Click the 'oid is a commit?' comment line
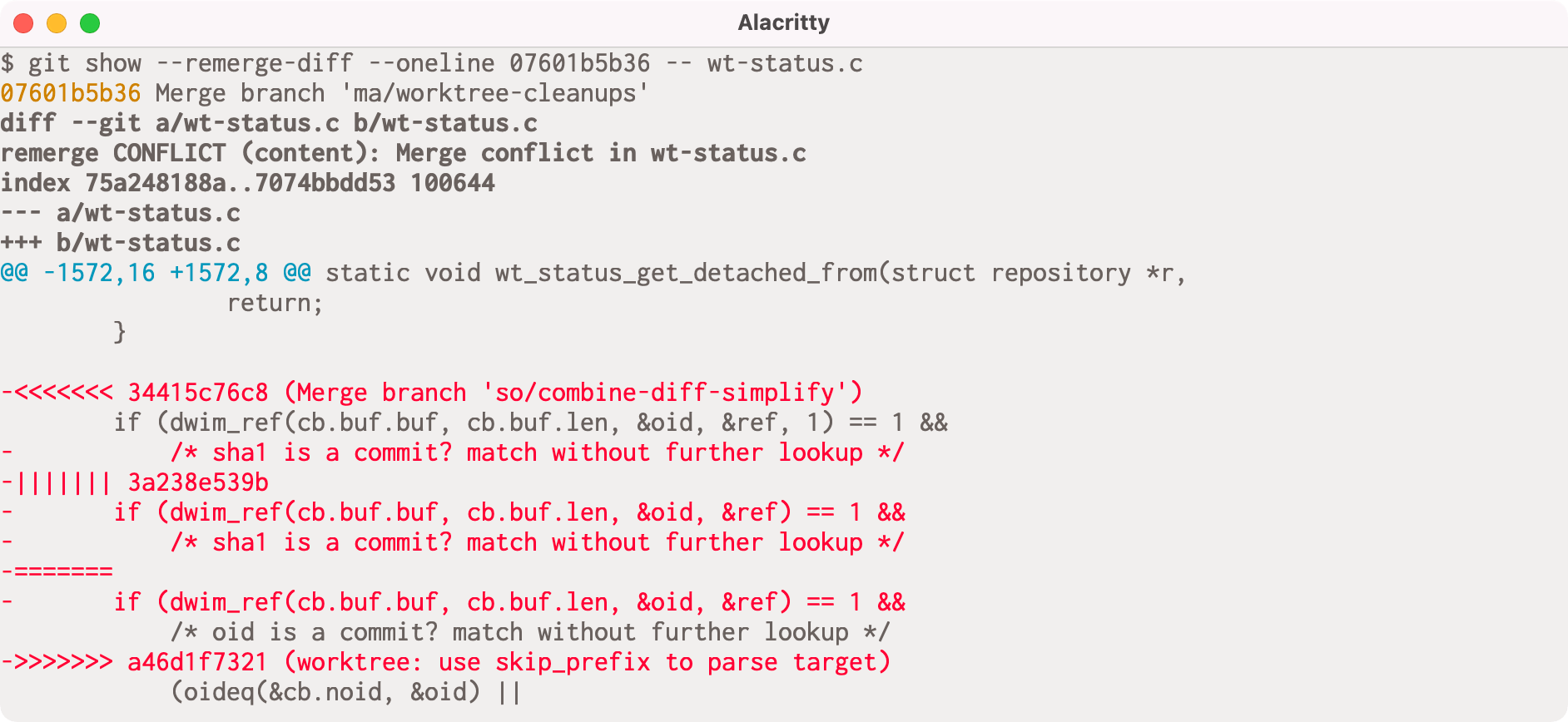1568x722 pixels. 530,632
